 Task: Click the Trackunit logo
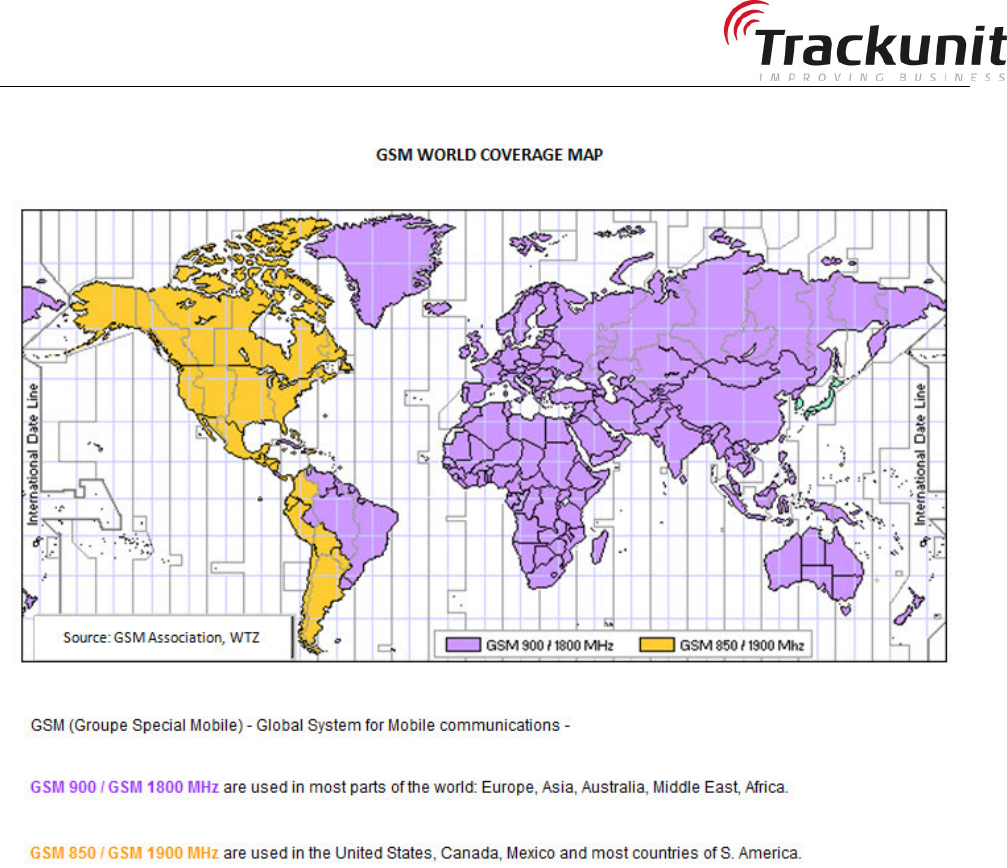pyautogui.click(x=864, y=42)
